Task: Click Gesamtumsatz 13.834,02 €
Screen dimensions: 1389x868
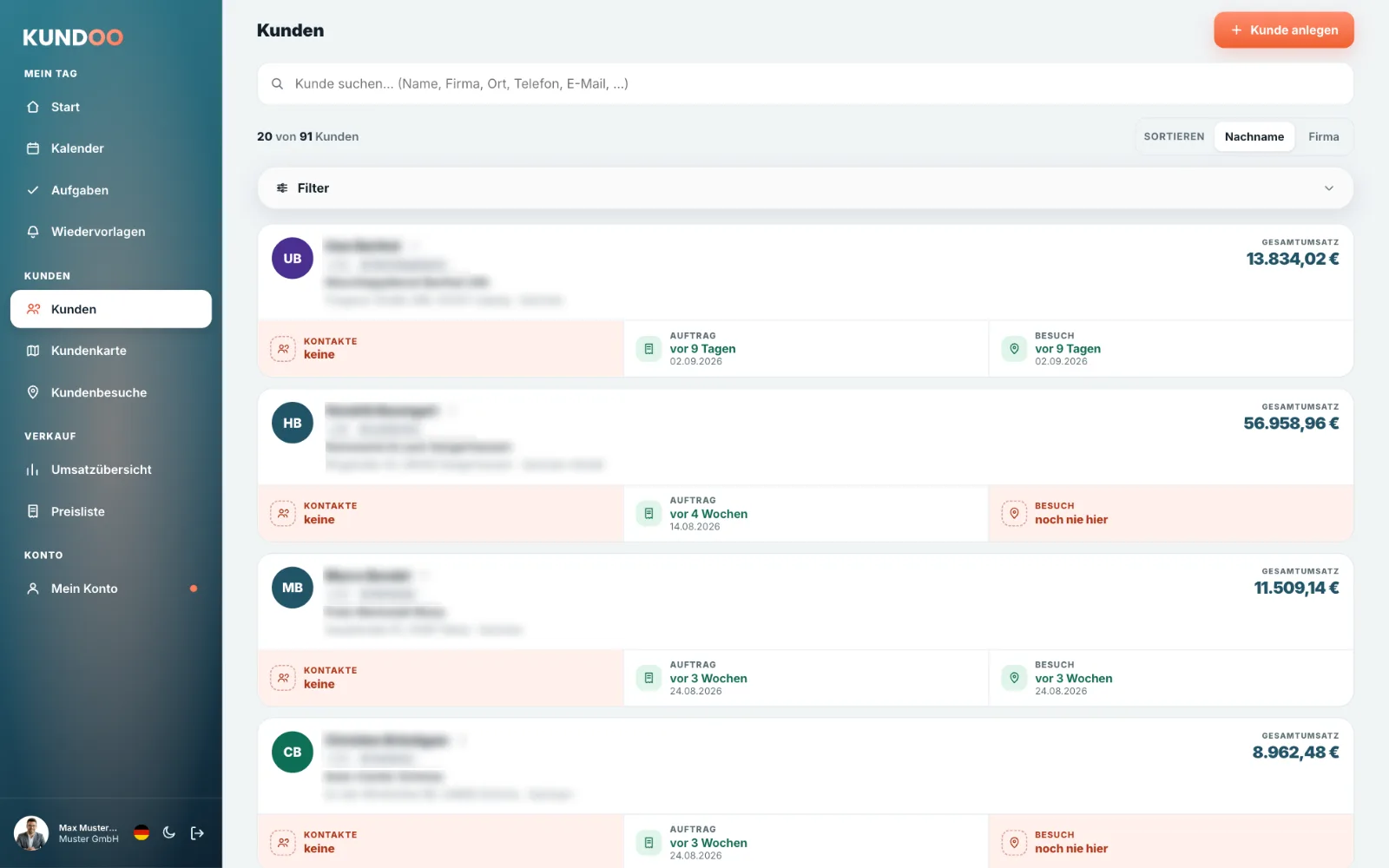Action: [x=1293, y=259]
